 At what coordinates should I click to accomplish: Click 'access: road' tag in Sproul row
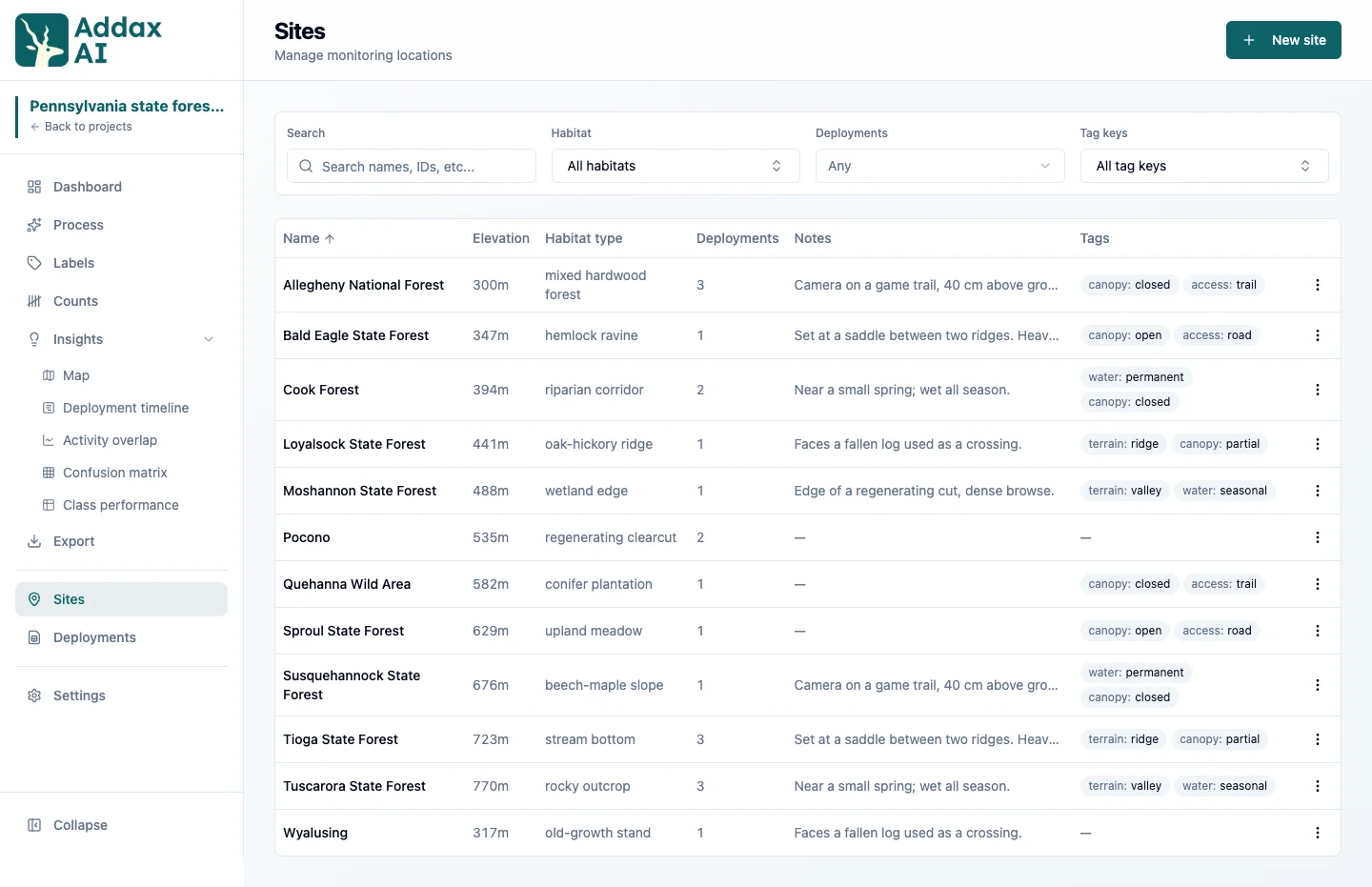tap(1217, 631)
